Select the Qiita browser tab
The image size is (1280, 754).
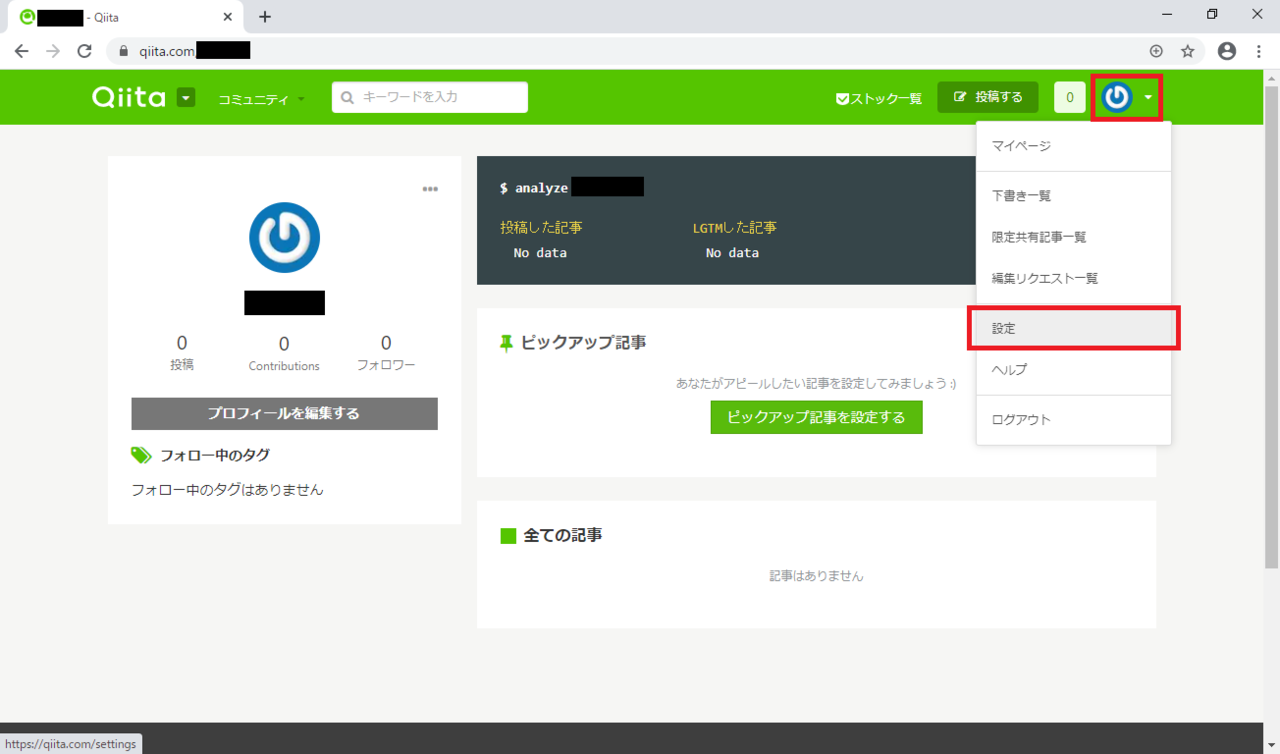pos(126,18)
